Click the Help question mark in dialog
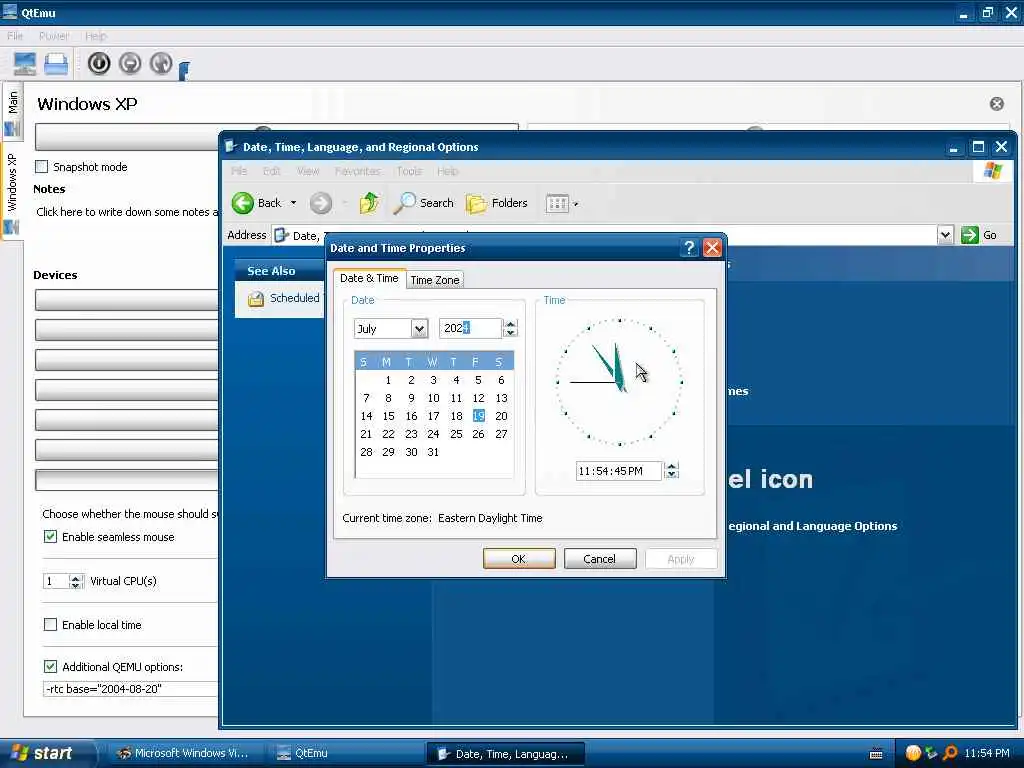 pyautogui.click(x=689, y=248)
